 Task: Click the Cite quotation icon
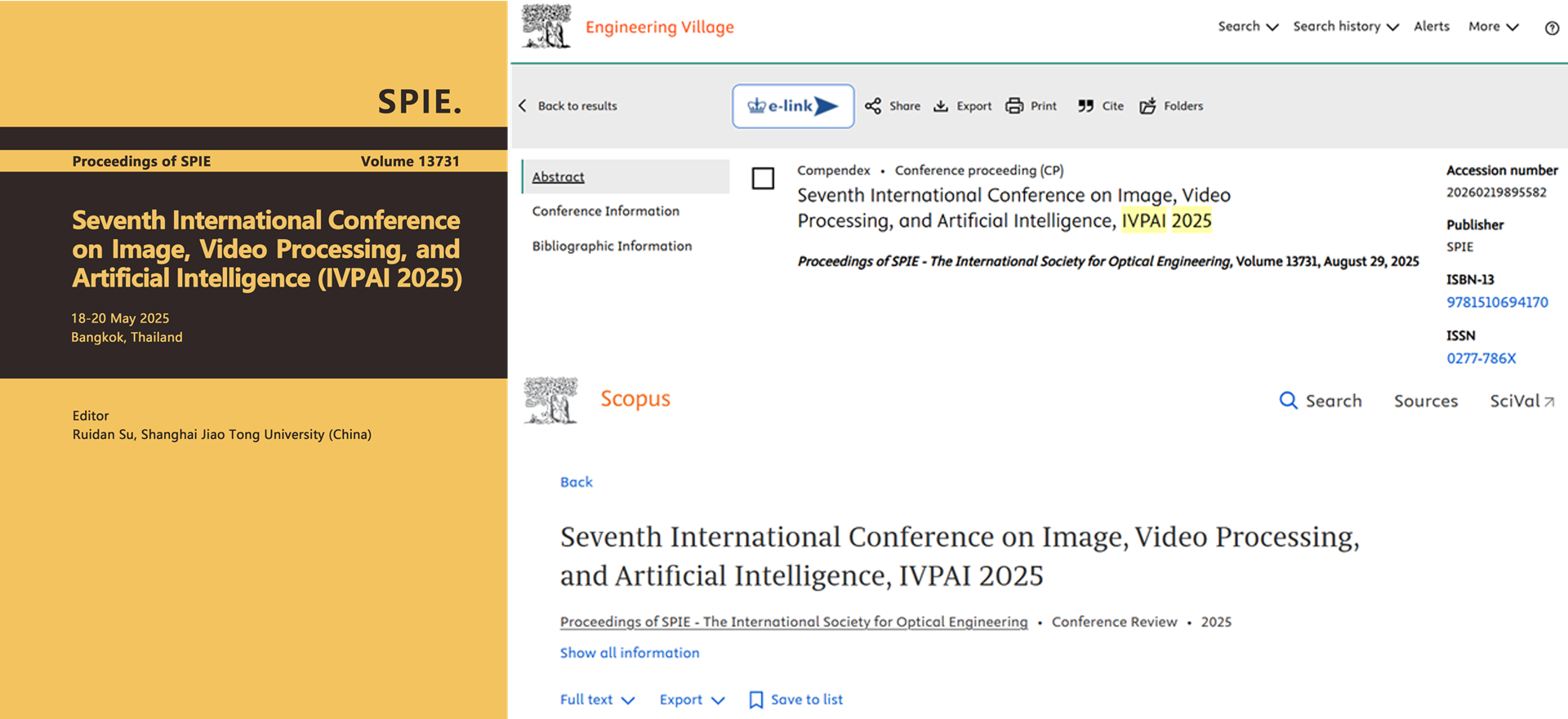[x=1085, y=106]
